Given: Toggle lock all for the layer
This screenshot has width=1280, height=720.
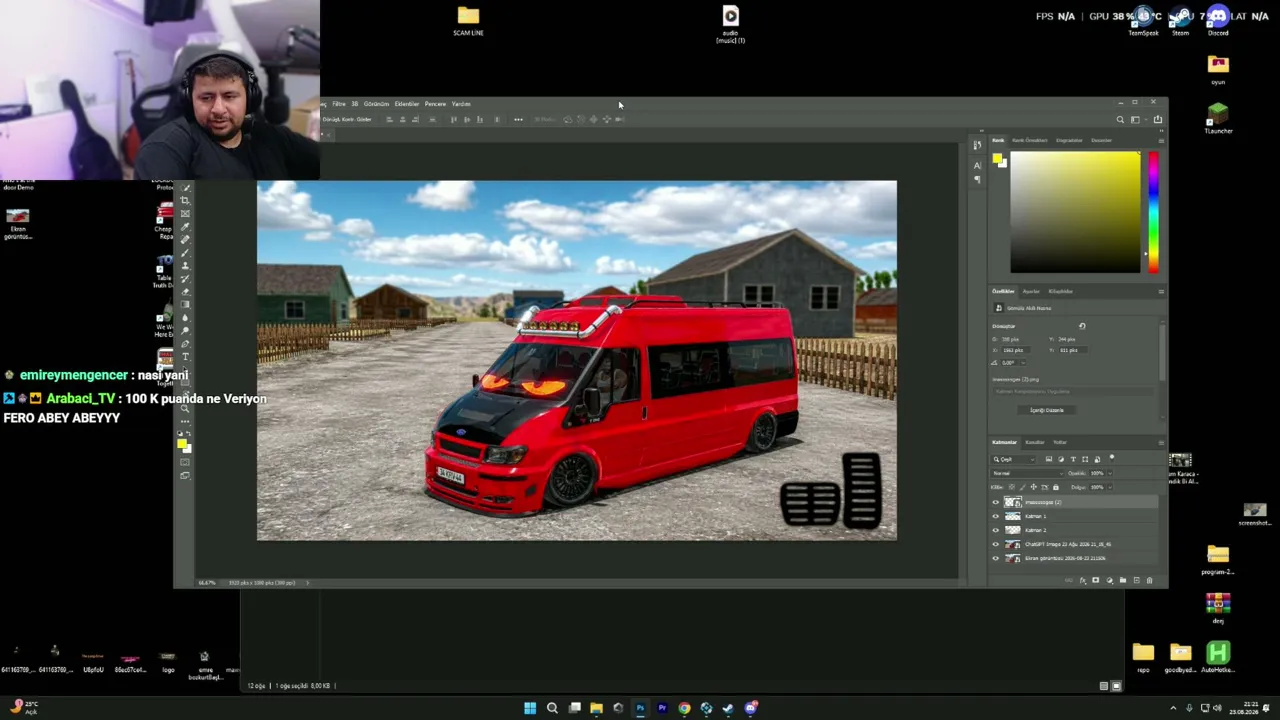Looking at the screenshot, I should coord(1056,487).
